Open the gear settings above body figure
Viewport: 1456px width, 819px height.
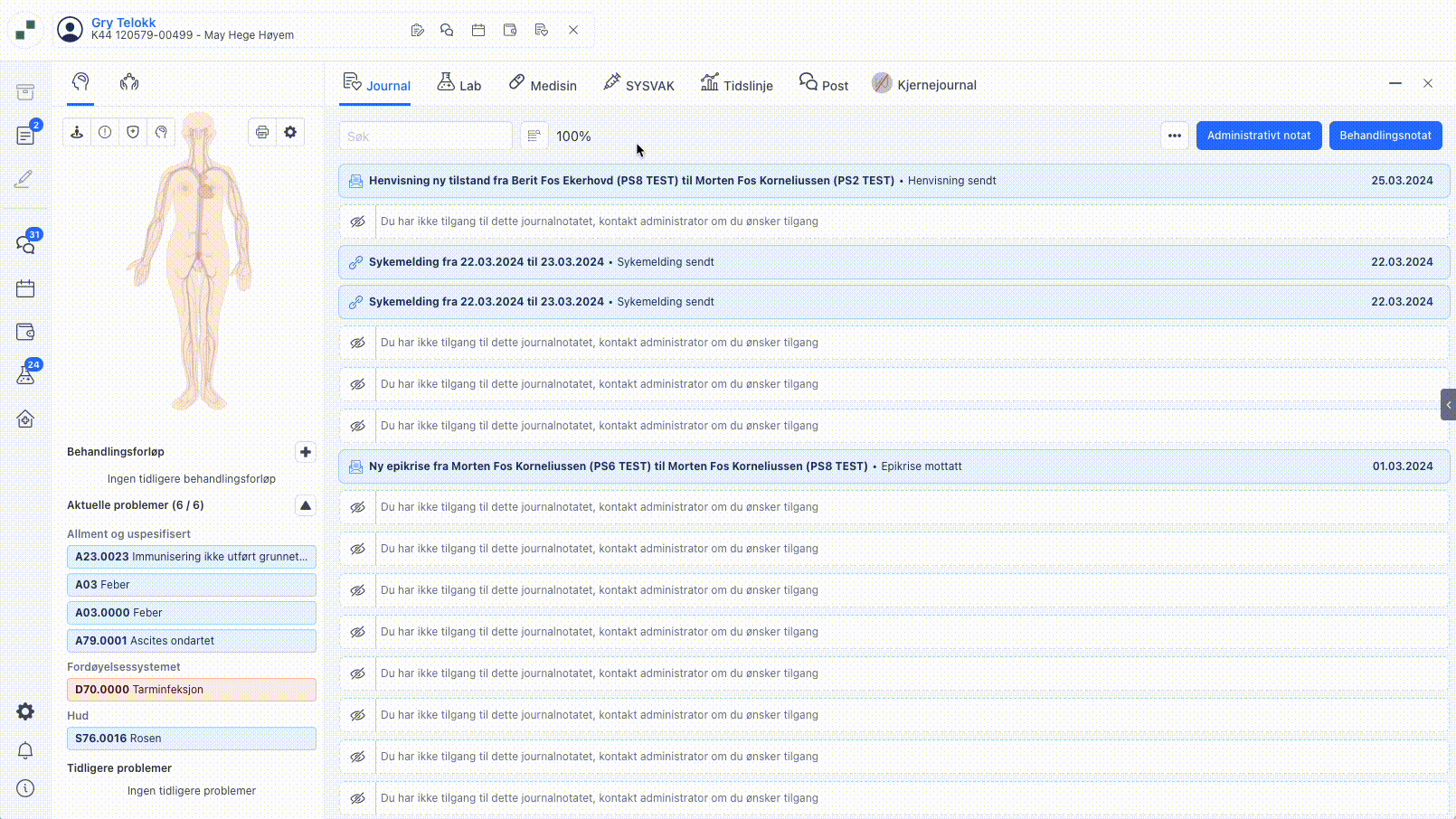290,132
